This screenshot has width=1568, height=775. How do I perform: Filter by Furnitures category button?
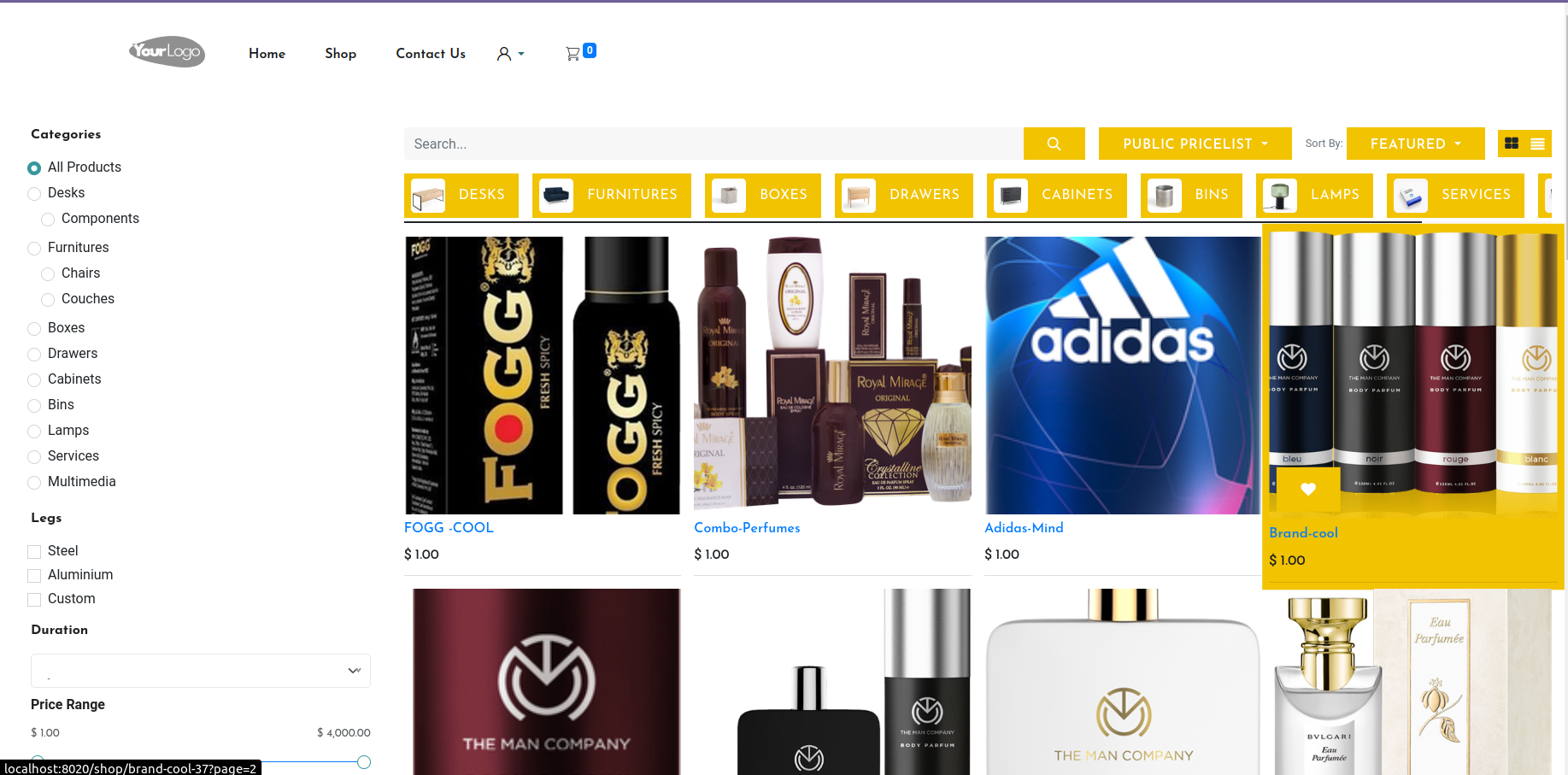click(x=612, y=196)
